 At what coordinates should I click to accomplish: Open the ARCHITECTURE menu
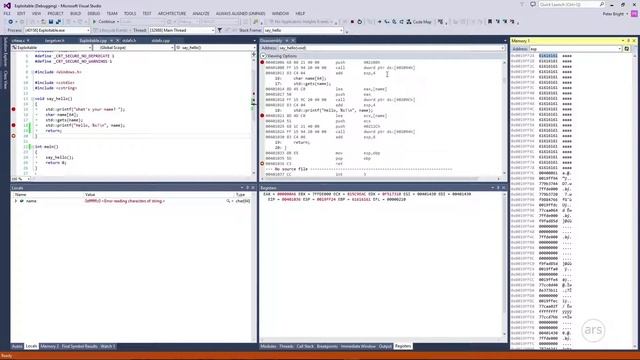pos(172,13)
